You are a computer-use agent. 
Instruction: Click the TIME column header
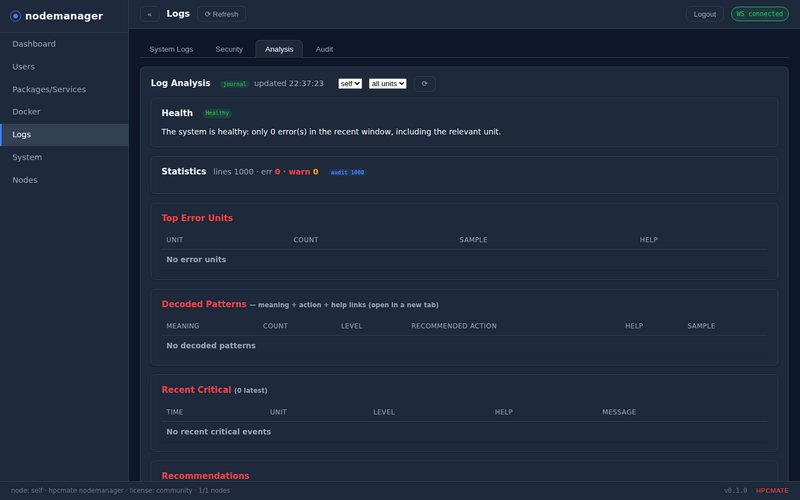click(174, 412)
